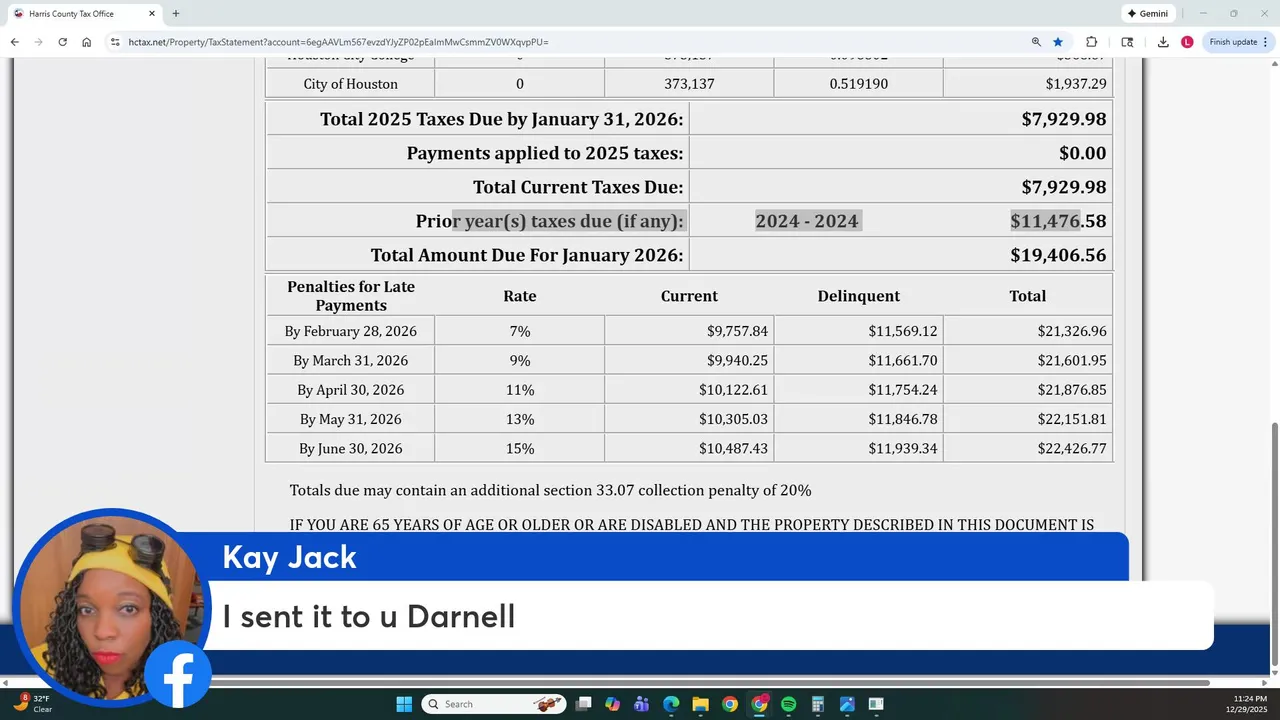
Task: Open Calculator from the taskbar
Action: [x=818, y=704]
